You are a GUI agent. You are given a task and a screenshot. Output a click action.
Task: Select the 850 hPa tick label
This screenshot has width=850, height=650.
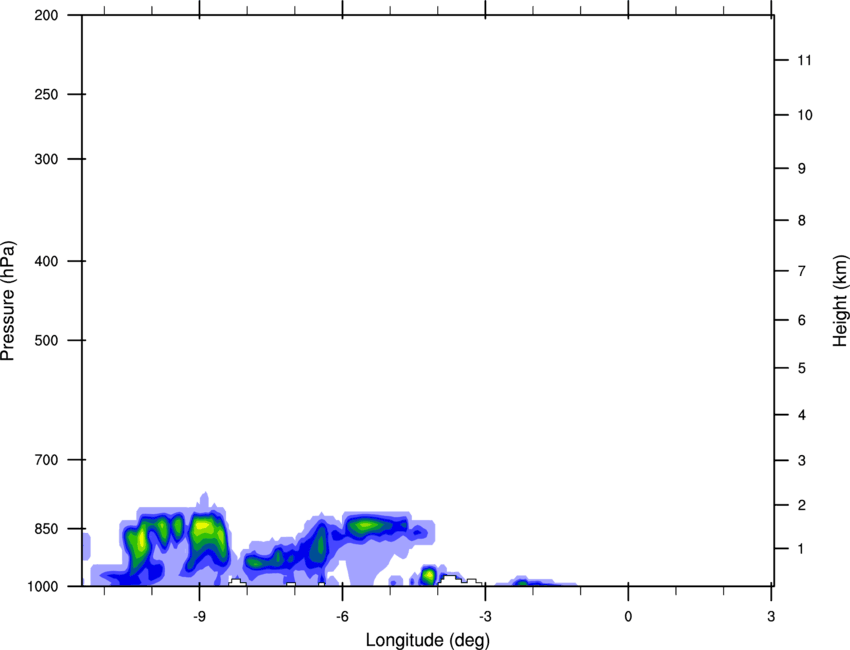[45, 529]
